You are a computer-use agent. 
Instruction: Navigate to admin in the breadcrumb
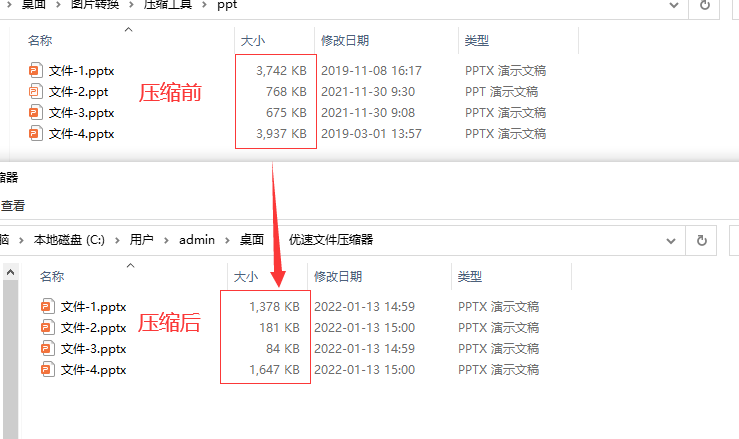coord(197,240)
